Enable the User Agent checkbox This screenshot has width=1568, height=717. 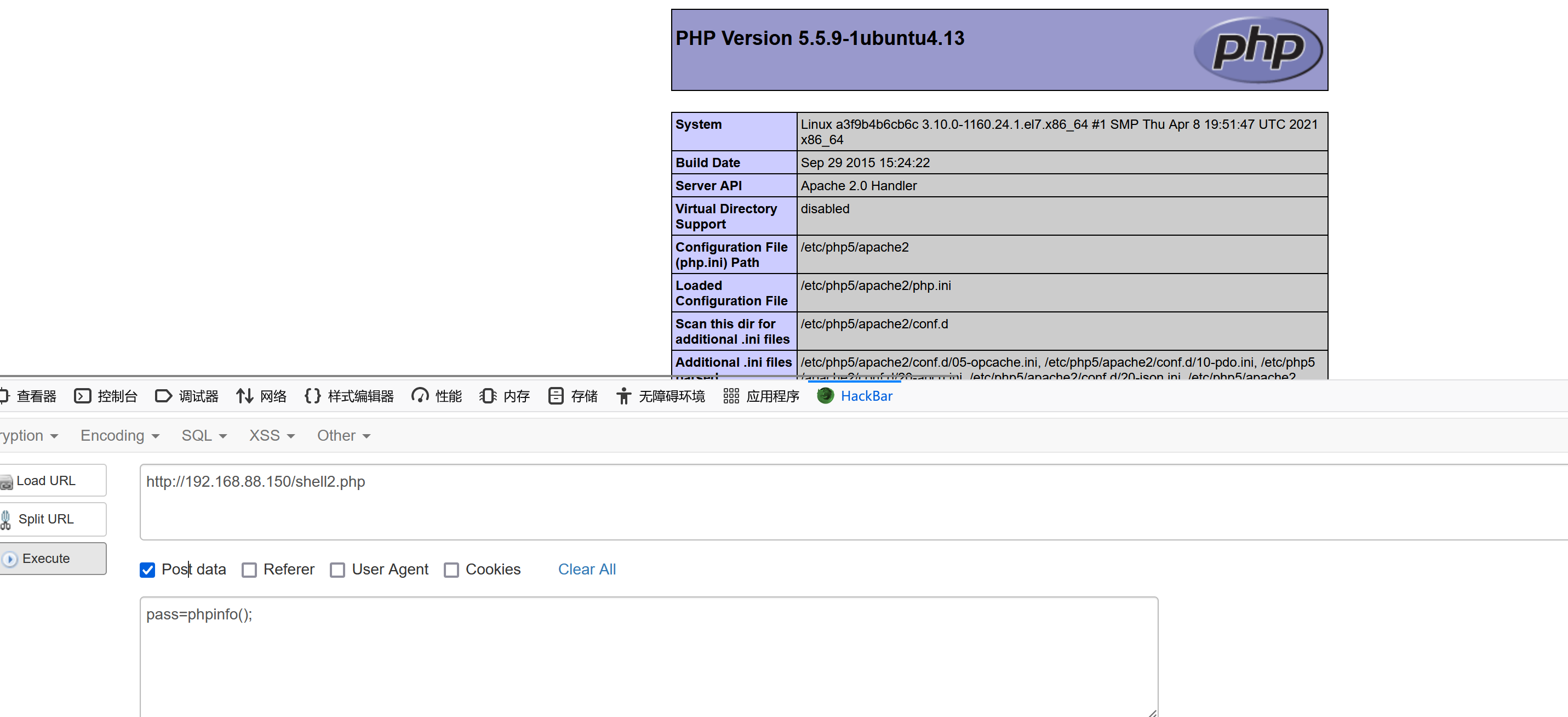pos(337,570)
